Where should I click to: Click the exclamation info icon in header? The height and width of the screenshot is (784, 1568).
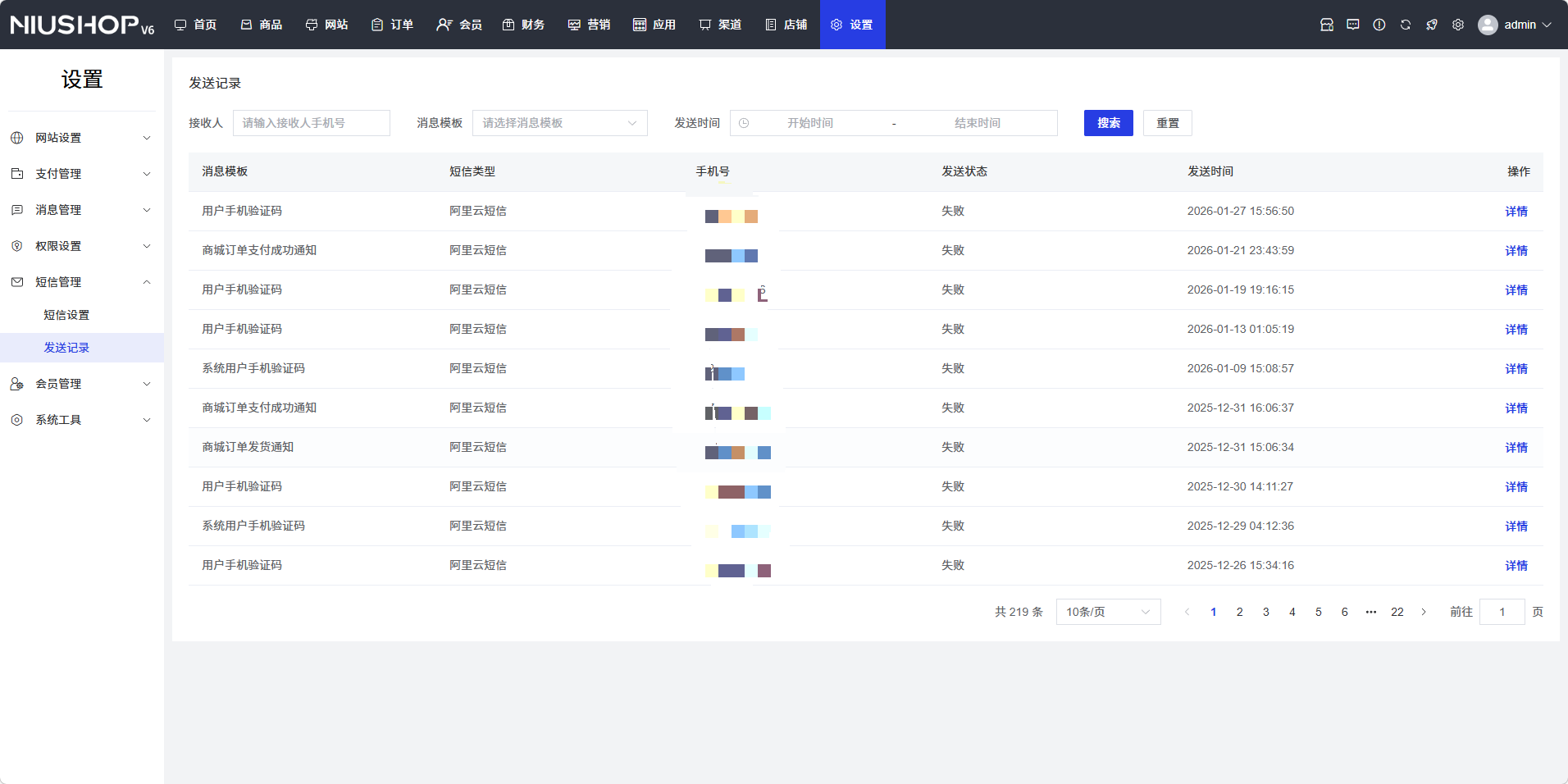click(1379, 25)
